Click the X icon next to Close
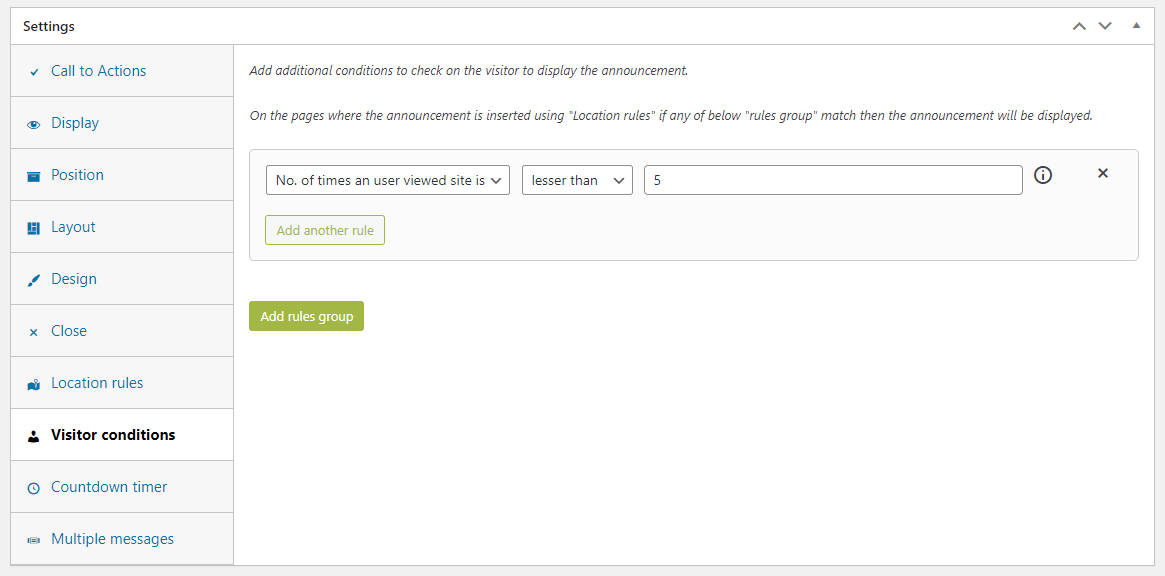Screen dimensions: 1165x576 [x=33, y=330]
